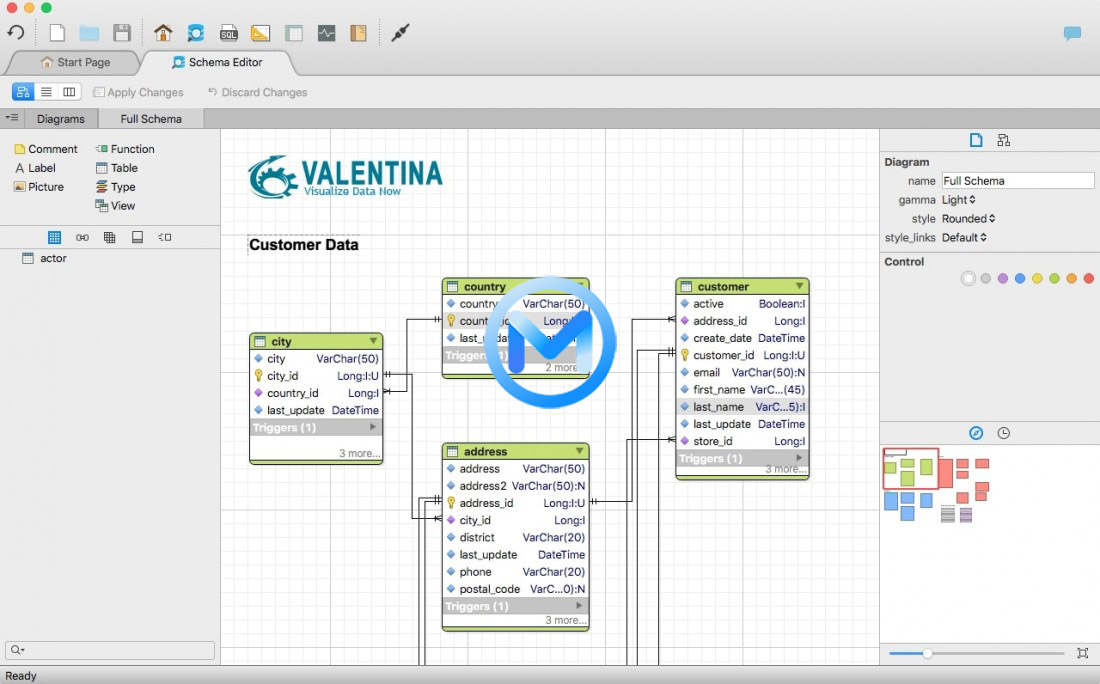Open the diagram properties page icon
Image resolution: width=1100 pixels, height=684 pixels.
pyautogui.click(x=976, y=140)
